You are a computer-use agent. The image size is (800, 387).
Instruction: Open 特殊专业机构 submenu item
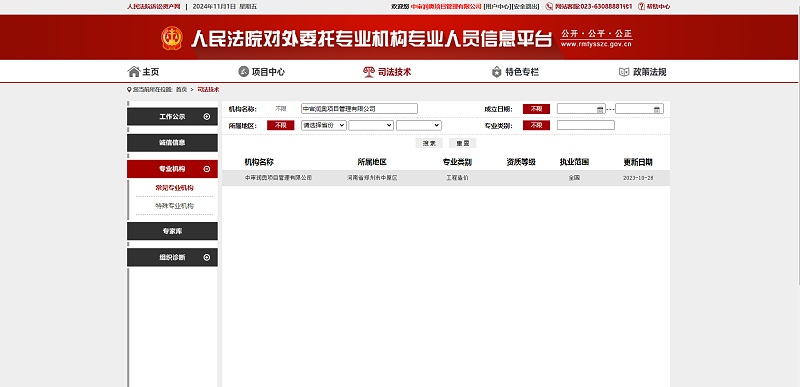(x=174, y=206)
